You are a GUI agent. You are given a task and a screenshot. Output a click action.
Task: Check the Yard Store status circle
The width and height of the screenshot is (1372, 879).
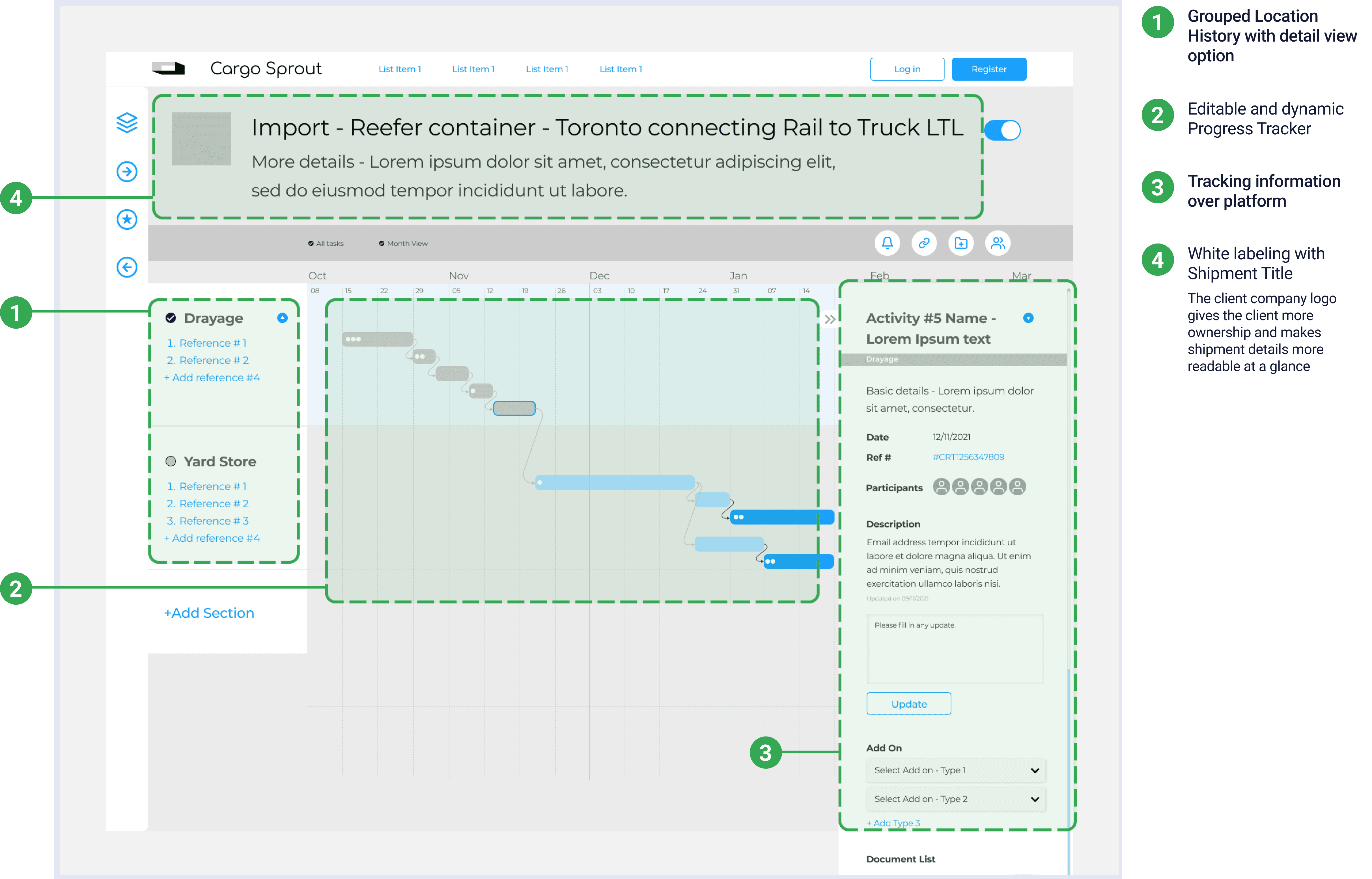171,461
